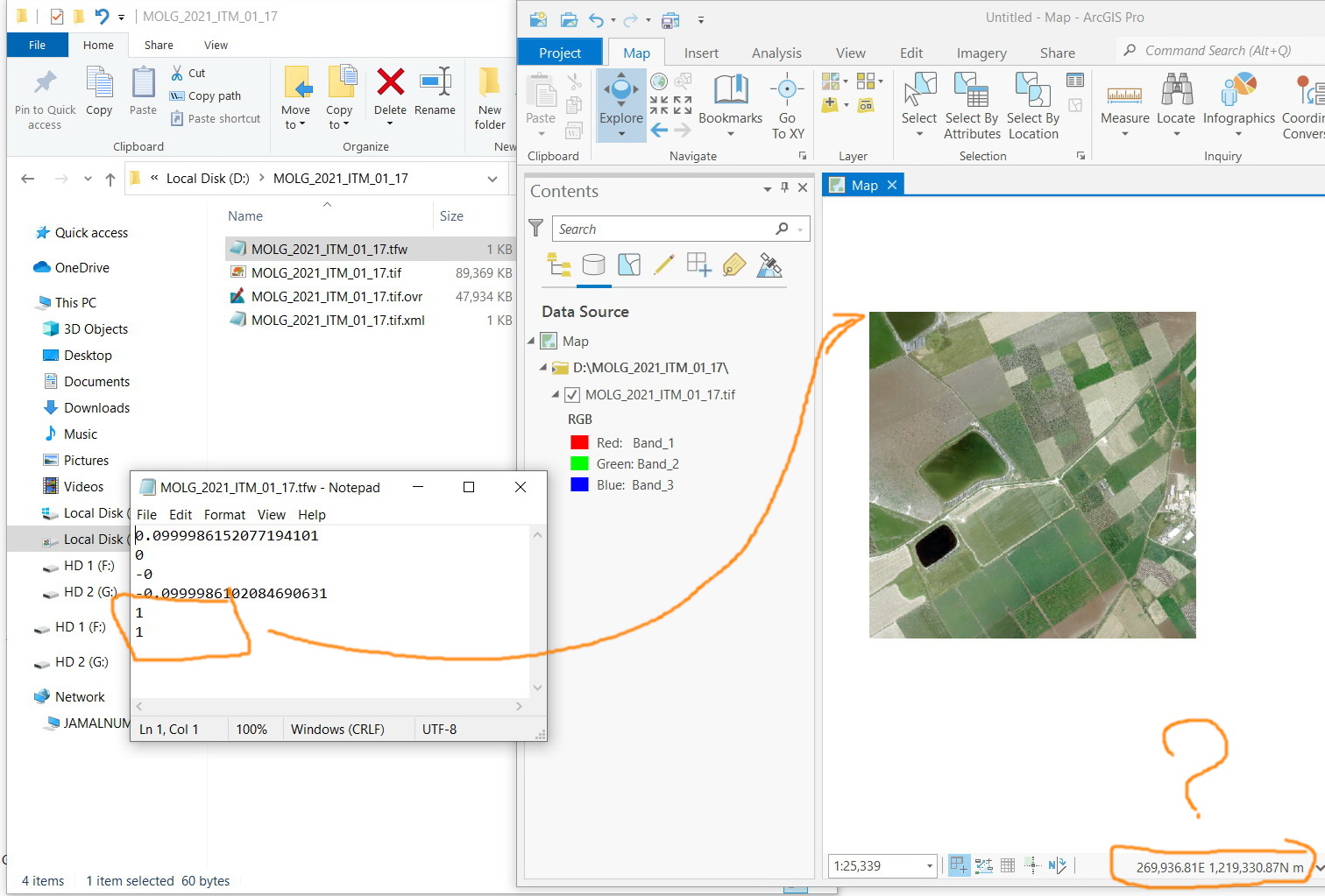Open the Contents pane options dropdown arrow
The width and height of the screenshot is (1325, 896).
point(768,188)
